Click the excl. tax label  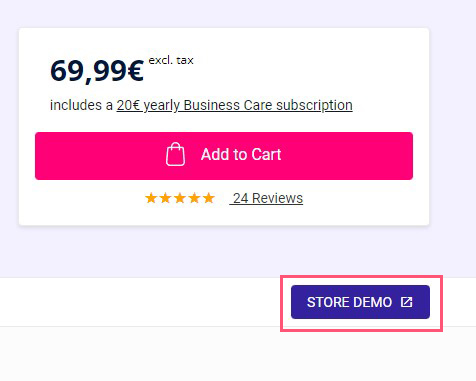click(171, 60)
